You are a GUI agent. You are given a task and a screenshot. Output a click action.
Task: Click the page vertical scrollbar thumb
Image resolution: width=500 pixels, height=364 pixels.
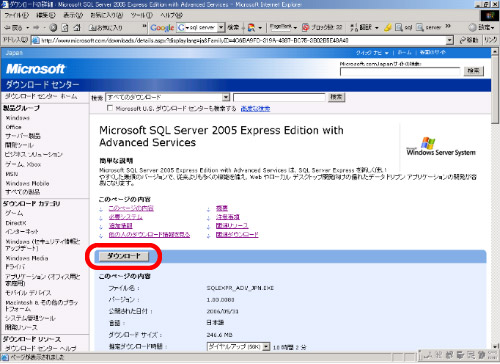click(495, 90)
